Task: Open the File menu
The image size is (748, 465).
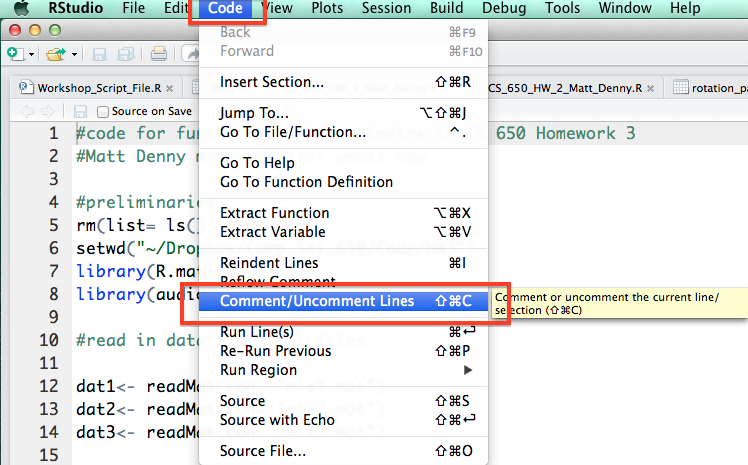Action: (x=134, y=8)
